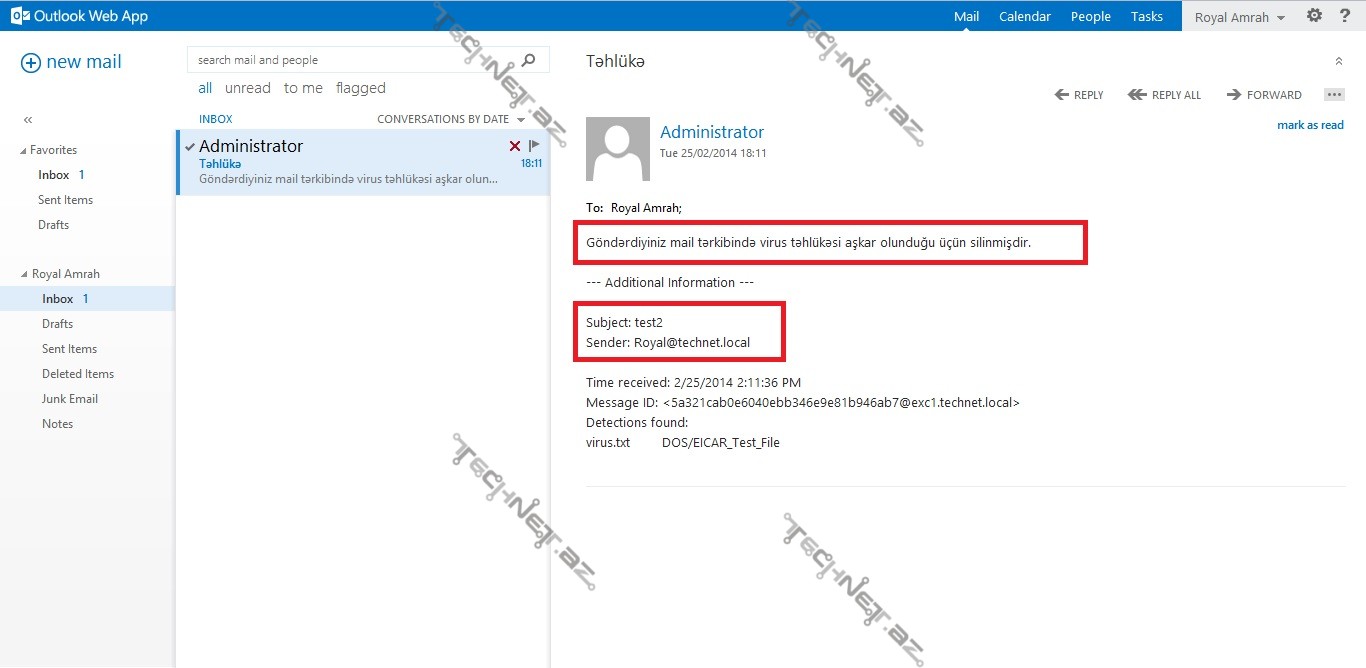Collapse the folder pane with double chevron
This screenshot has width=1366, height=668.
click(x=28, y=119)
